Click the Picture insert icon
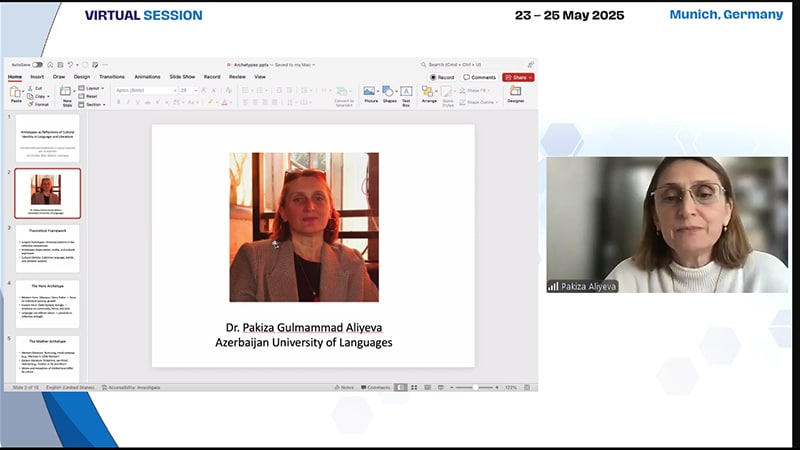Screen dimensions: 800x450 click(x=370, y=94)
